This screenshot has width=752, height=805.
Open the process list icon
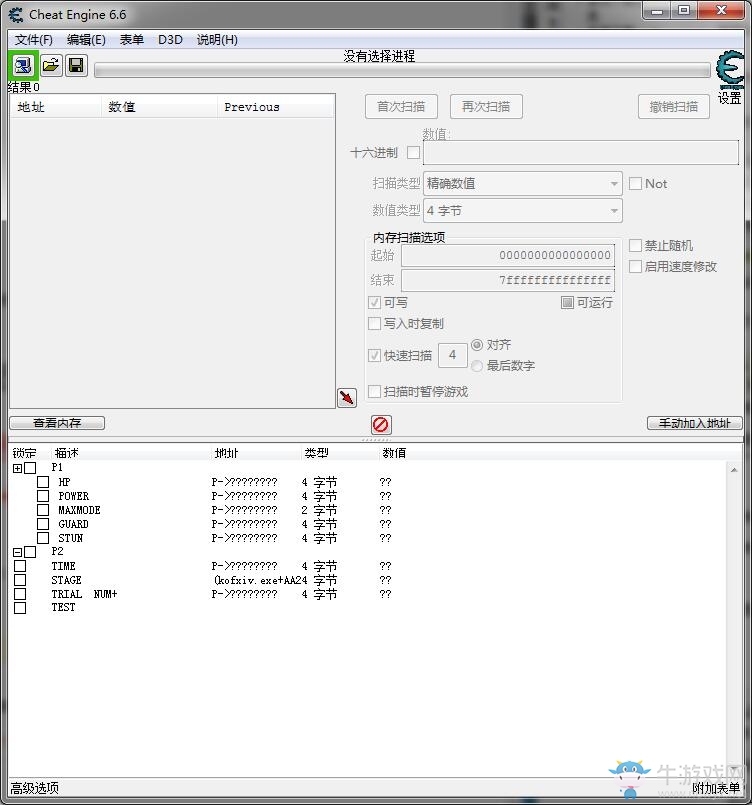coord(23,65)
